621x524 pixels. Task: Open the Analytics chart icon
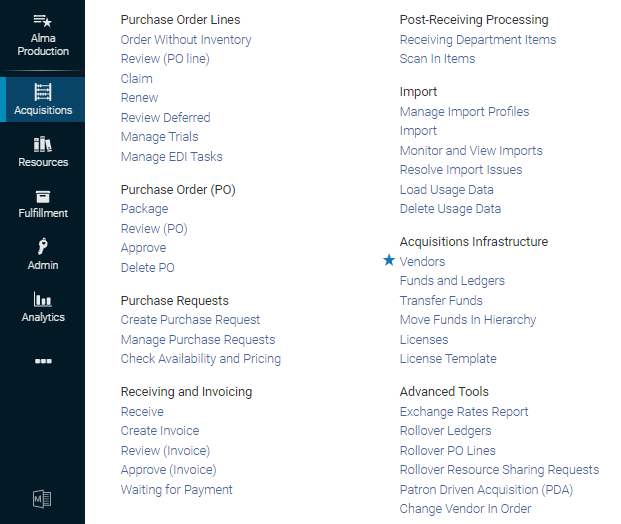click(43, 299)
